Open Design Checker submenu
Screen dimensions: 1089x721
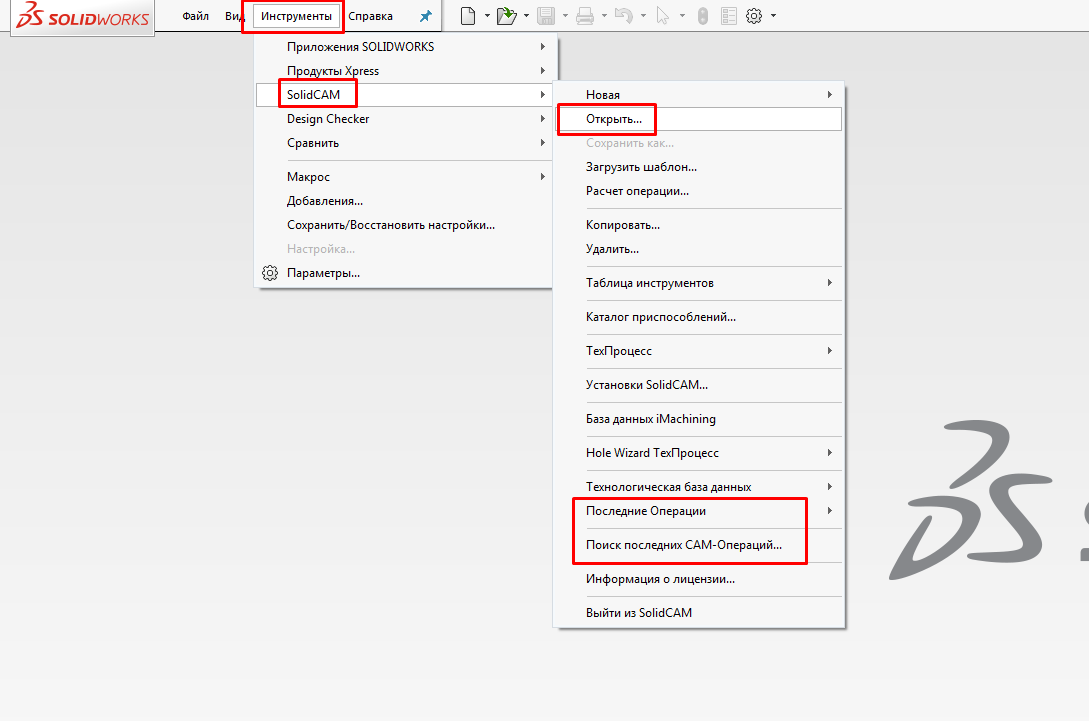pyautogui.click(x=404, y=119)
